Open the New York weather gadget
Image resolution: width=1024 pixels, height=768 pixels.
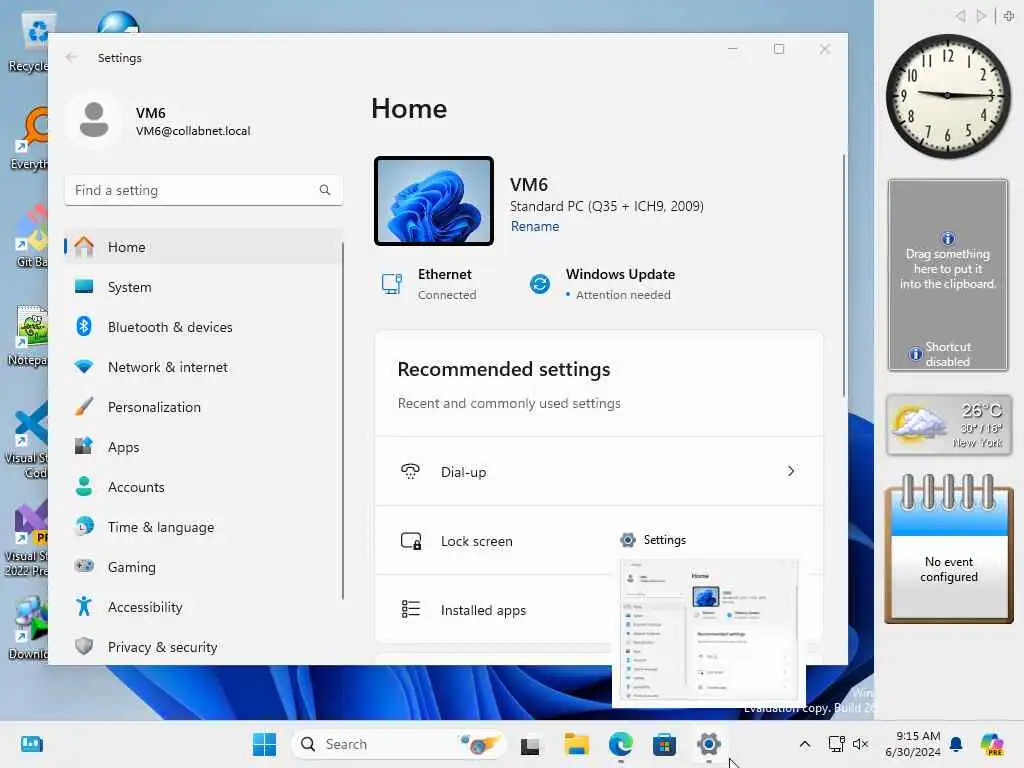click(x=948, y=425)
